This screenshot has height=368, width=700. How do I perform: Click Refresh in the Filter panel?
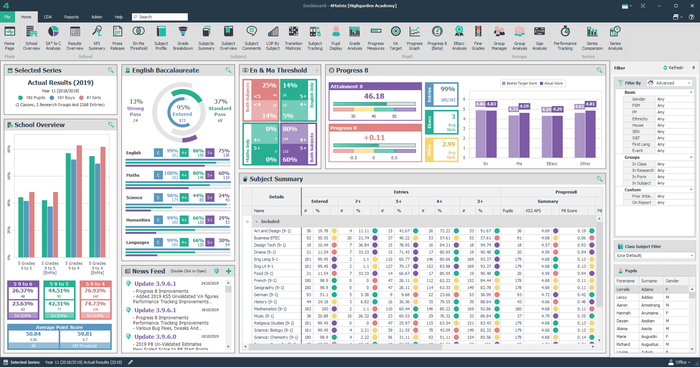pos(673,68)
